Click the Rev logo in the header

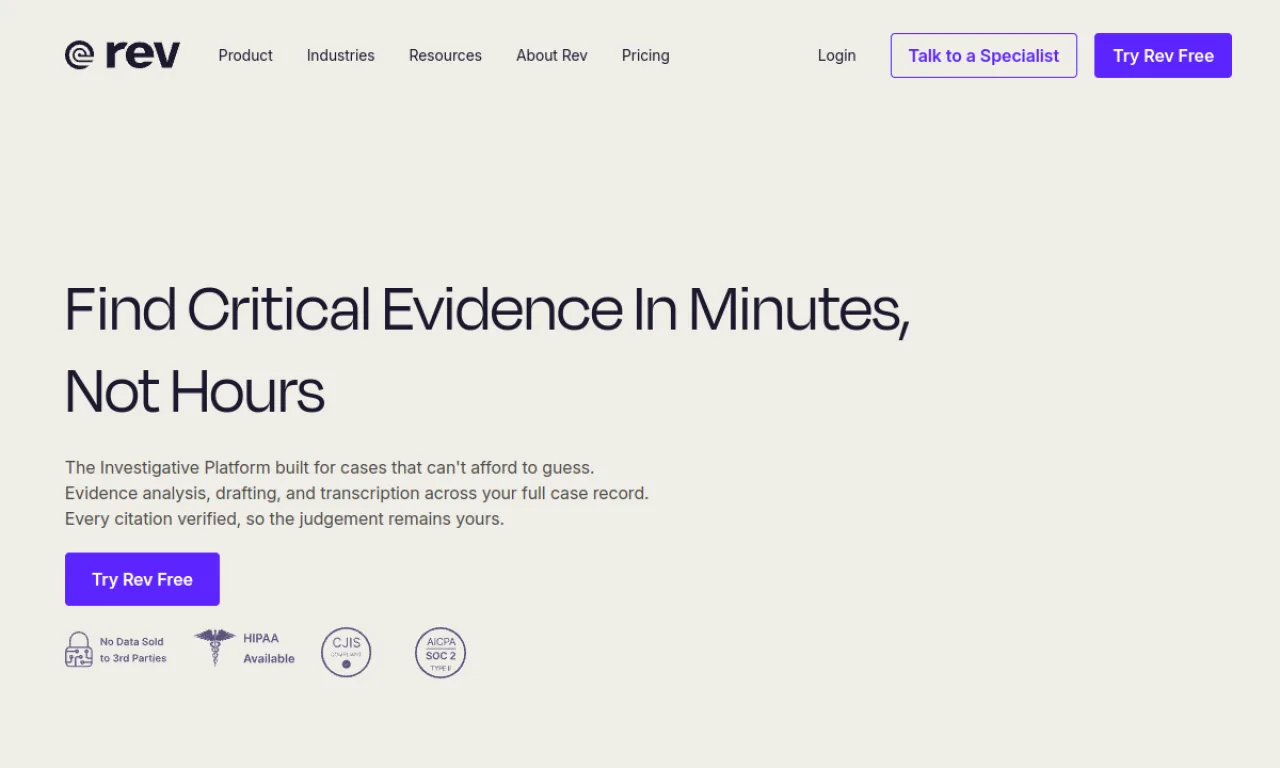coord(122,55)
